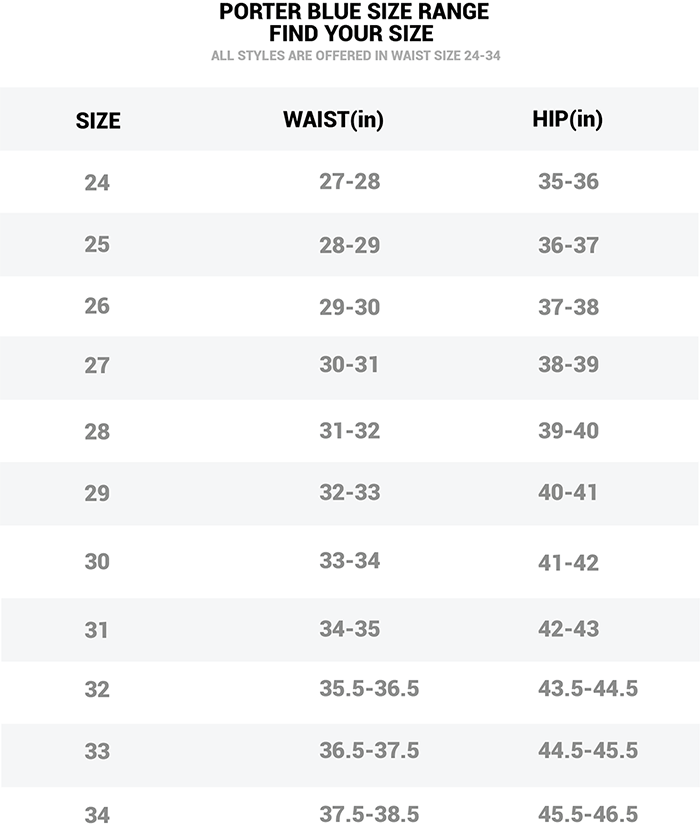Viewport: 700px width, 829px height.
Task: Select the 35-36 hip measurement
Action: coord(569,183)
